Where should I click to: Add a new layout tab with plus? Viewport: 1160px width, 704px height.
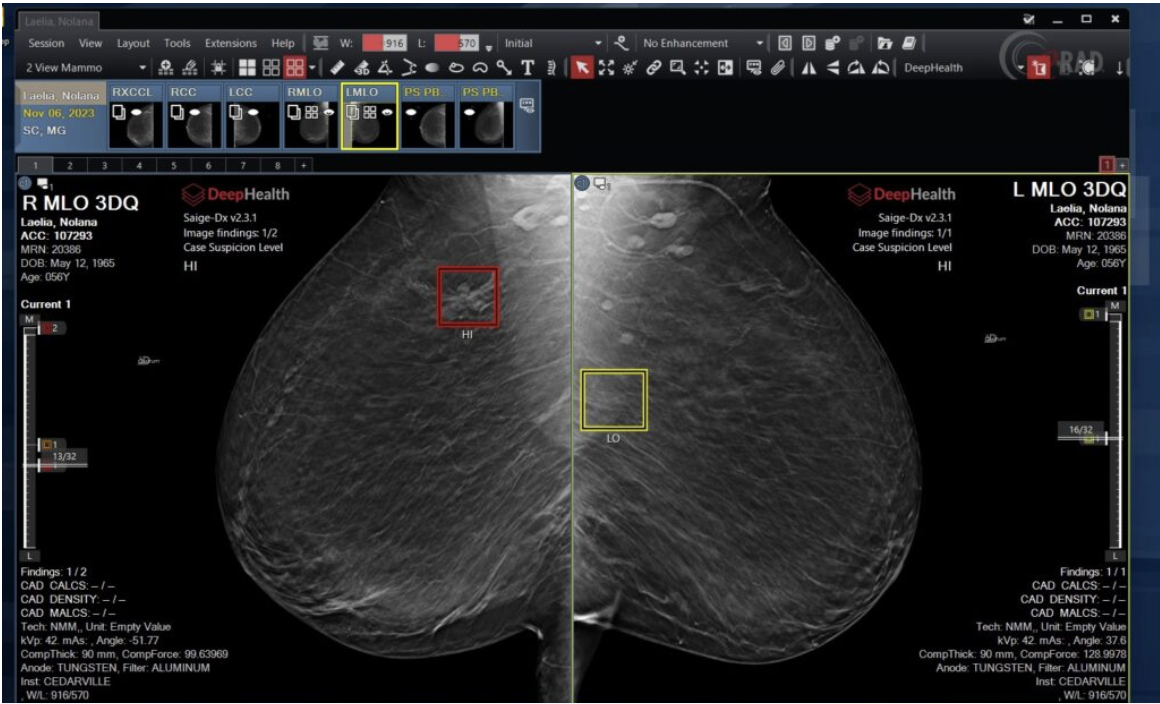click(303, 166)
